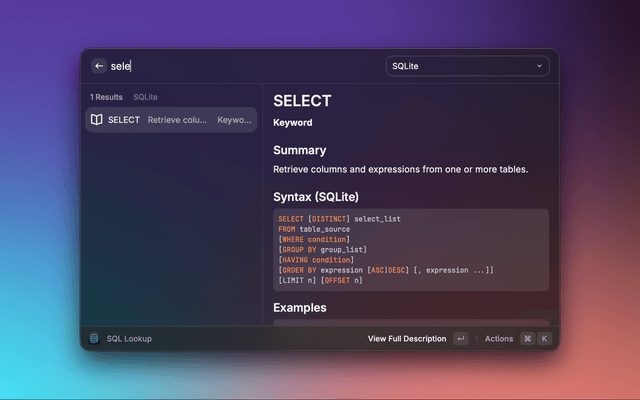
Task: Click the SELECT heading in detail pane
Action: [x=302, y=101]
